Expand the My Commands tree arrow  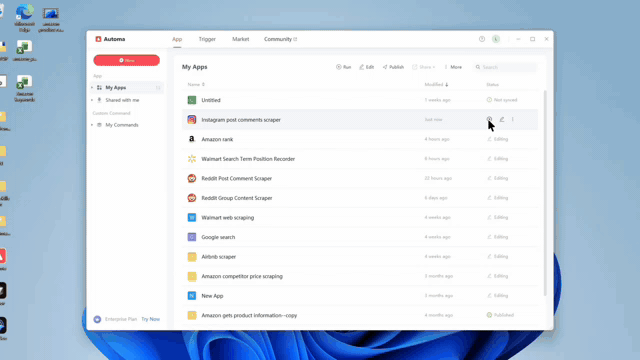[92, 125]
